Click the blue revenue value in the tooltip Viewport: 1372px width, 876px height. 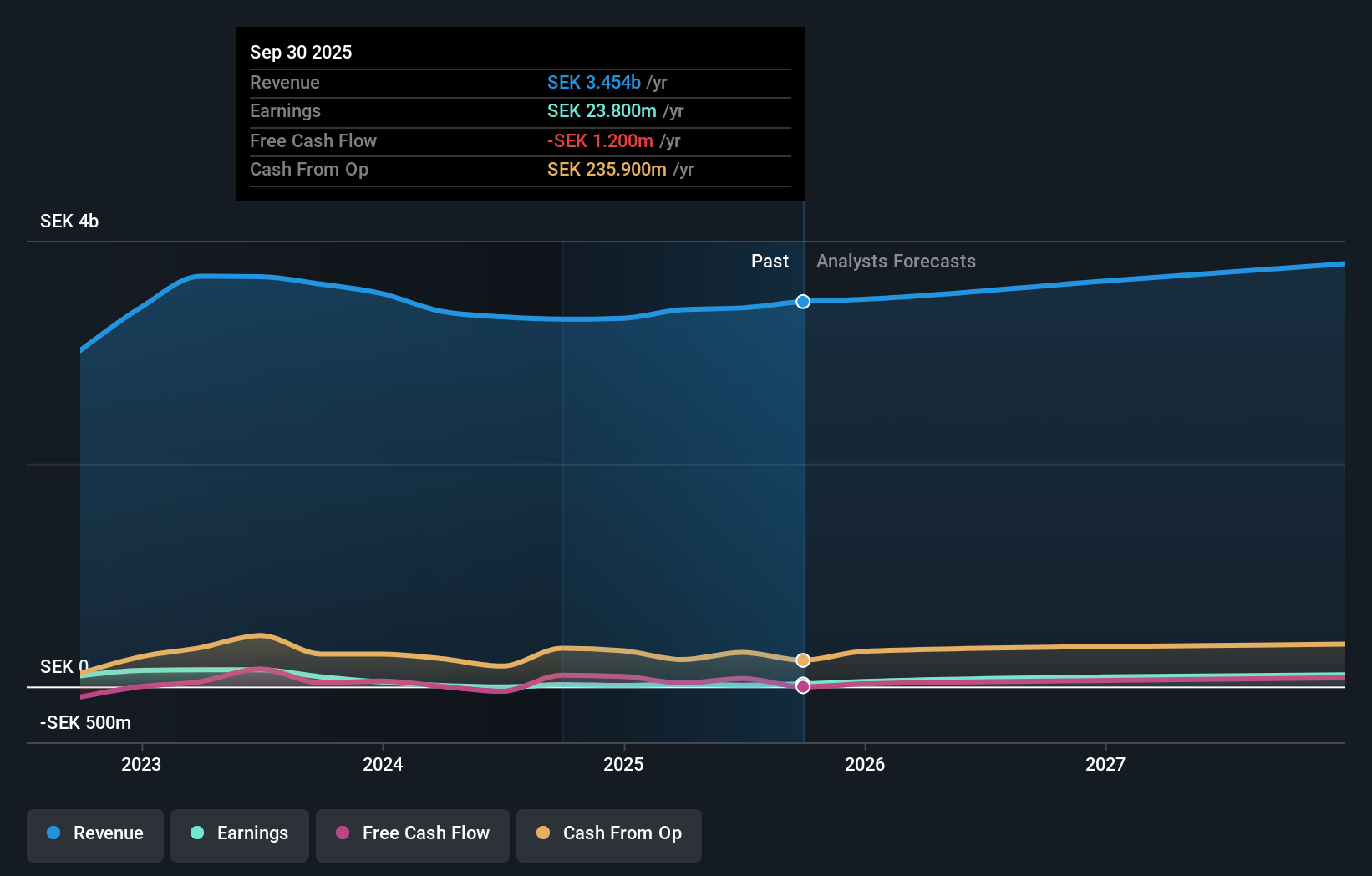click(593, 82)
